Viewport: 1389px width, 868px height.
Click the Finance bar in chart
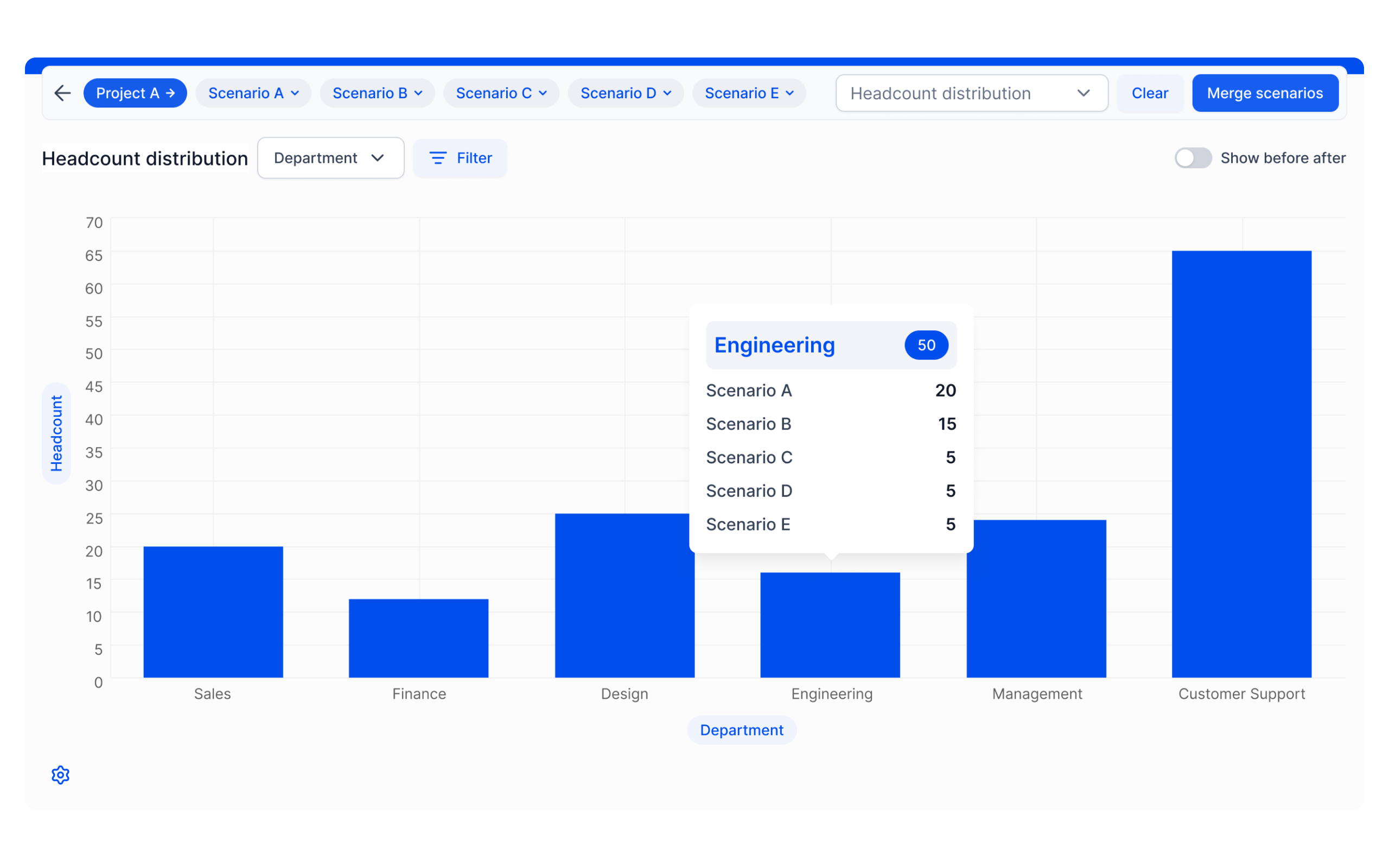tap(418, 639)
